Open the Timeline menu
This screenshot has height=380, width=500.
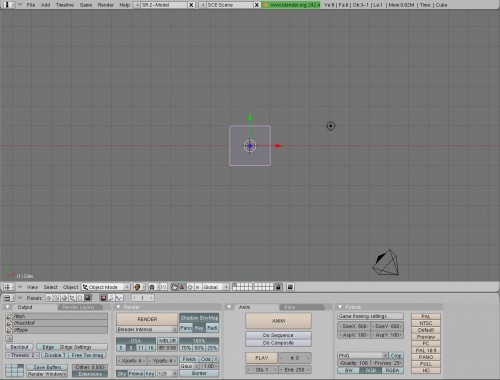[65, 5]
